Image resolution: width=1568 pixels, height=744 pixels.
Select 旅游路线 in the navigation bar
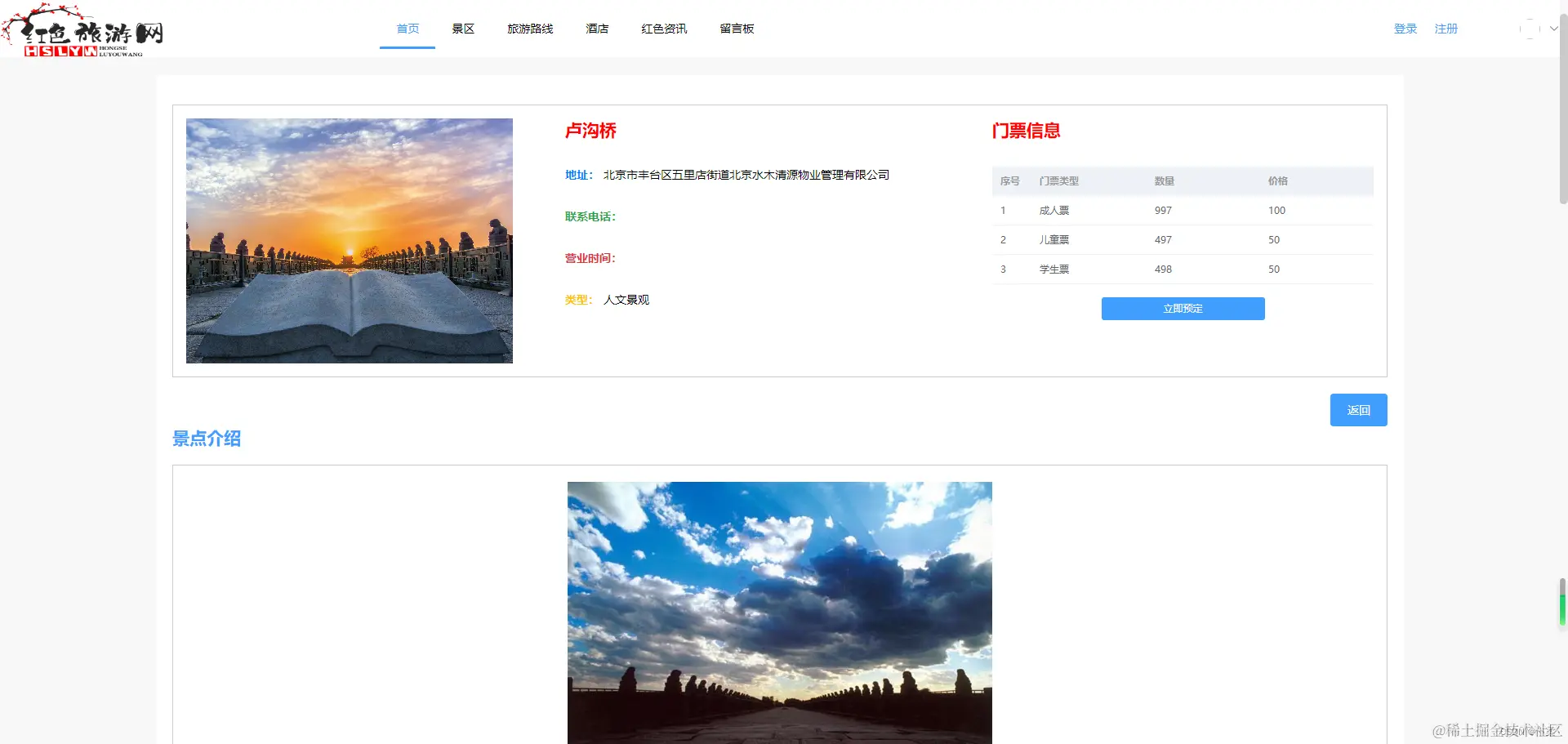tap(530, 29)
